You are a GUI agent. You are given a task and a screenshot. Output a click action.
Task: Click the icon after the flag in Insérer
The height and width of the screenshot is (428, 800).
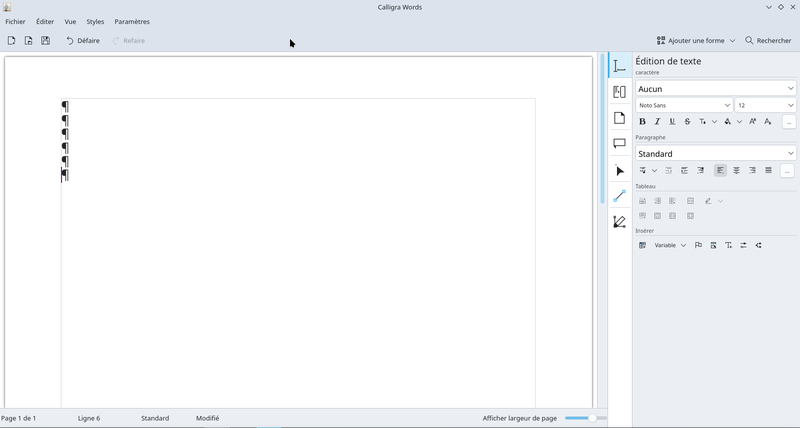pos(713,245)
